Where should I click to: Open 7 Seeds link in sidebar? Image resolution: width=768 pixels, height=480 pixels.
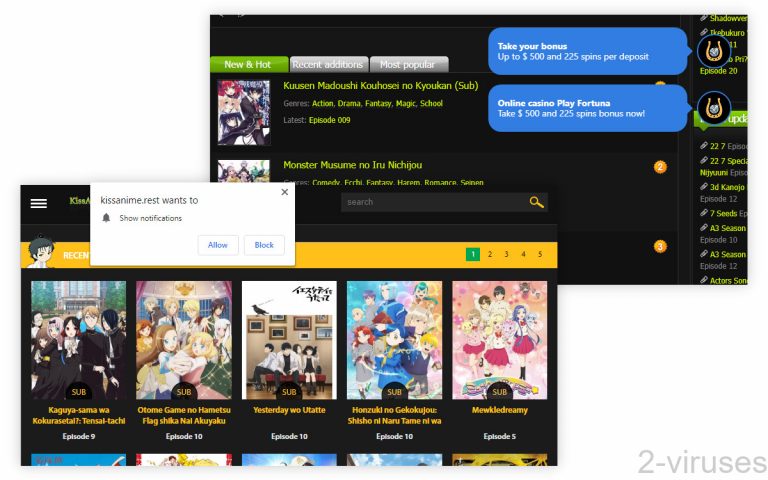click(x=723, y=214)
